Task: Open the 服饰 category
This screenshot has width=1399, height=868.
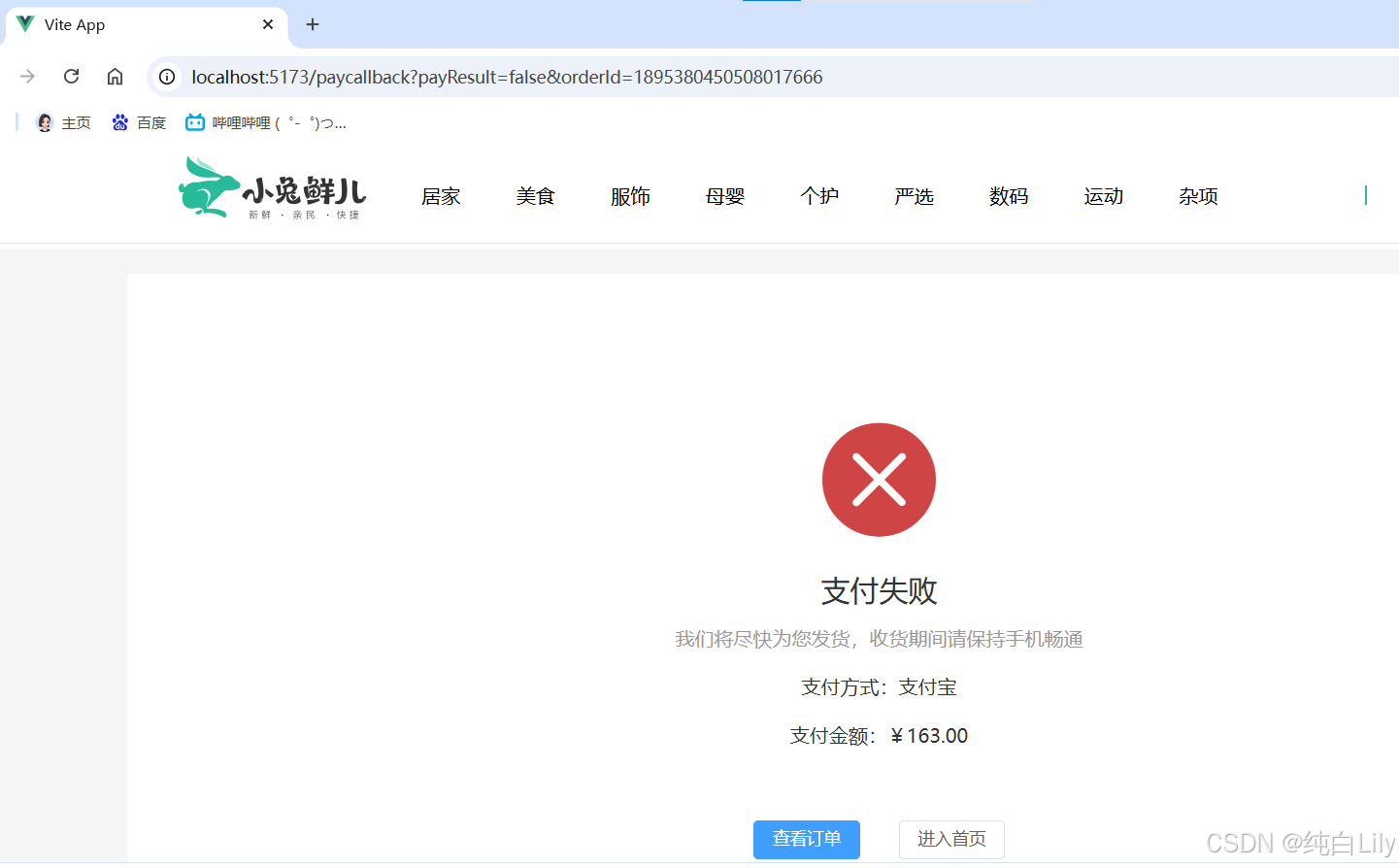Action: (x=630, y=196)
